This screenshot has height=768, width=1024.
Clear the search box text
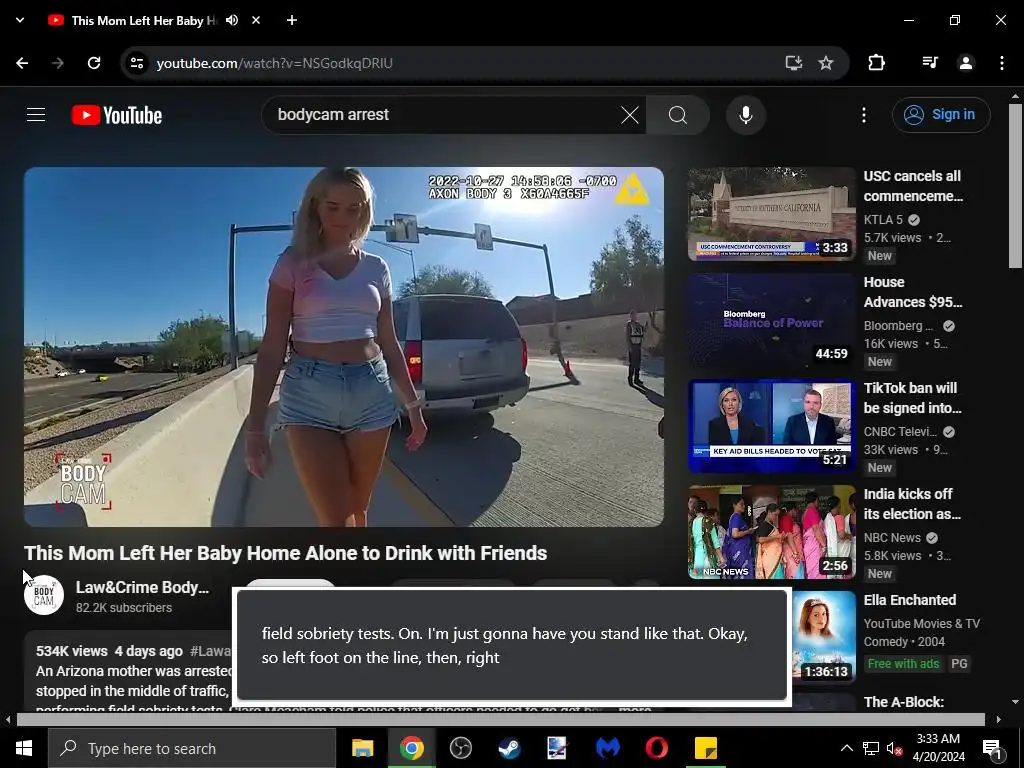(630, 115)
